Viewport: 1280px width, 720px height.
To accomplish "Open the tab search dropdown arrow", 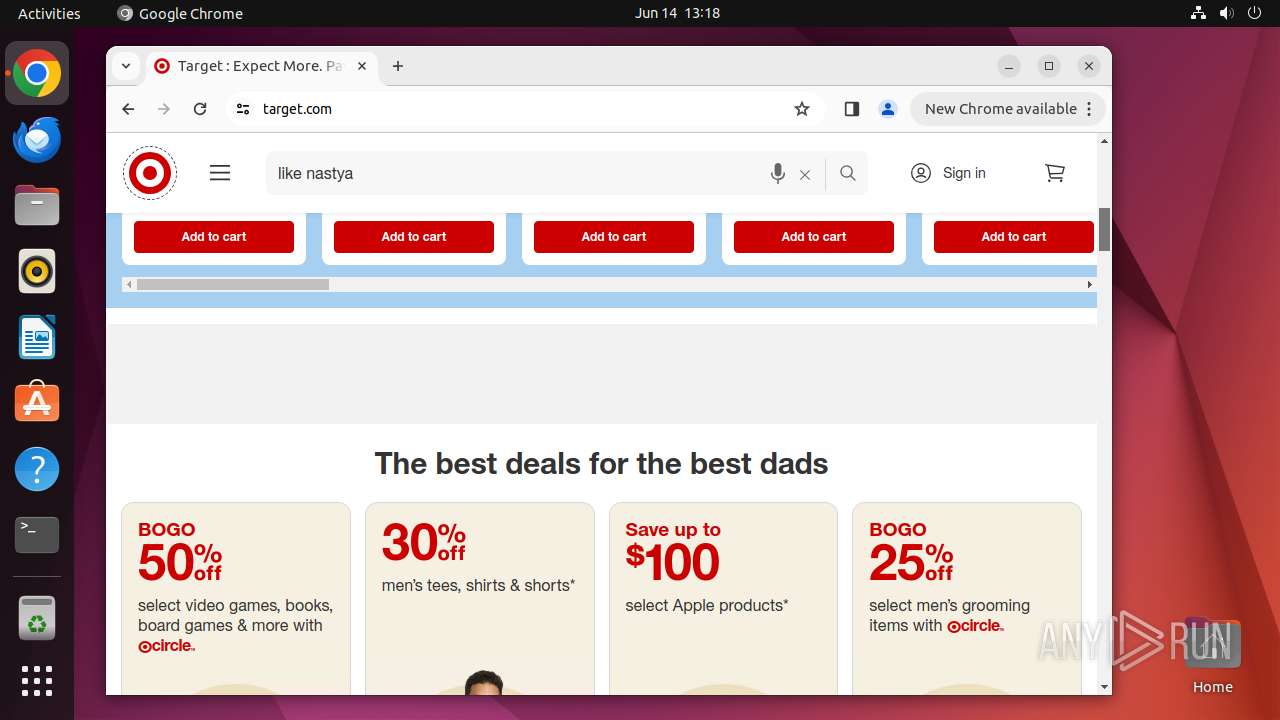I will click(x=126, y=66).
